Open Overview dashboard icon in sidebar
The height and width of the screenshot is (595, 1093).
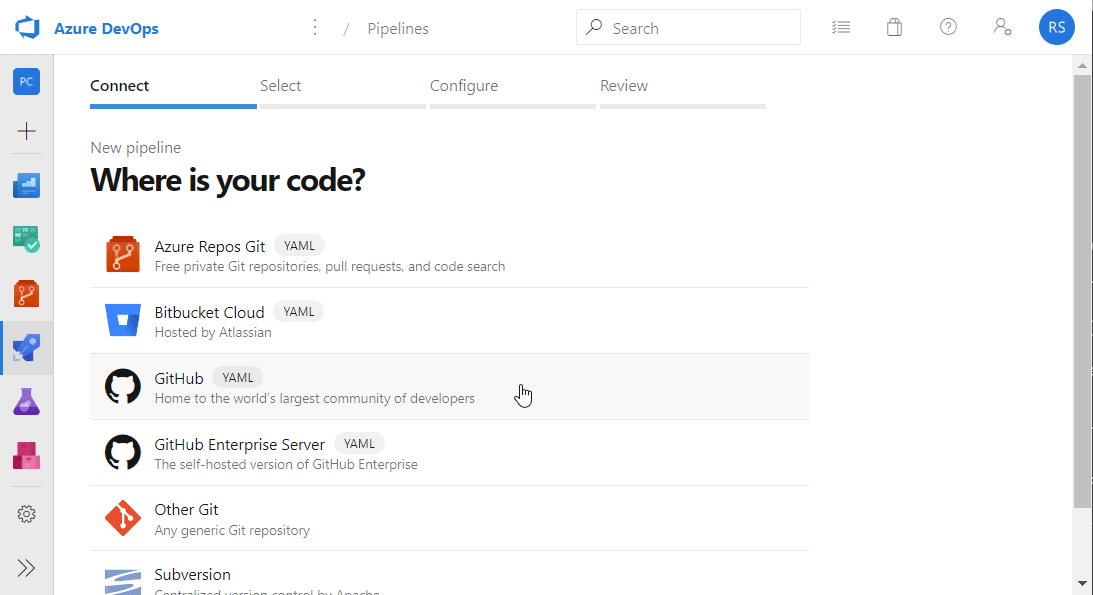(26, 186)
